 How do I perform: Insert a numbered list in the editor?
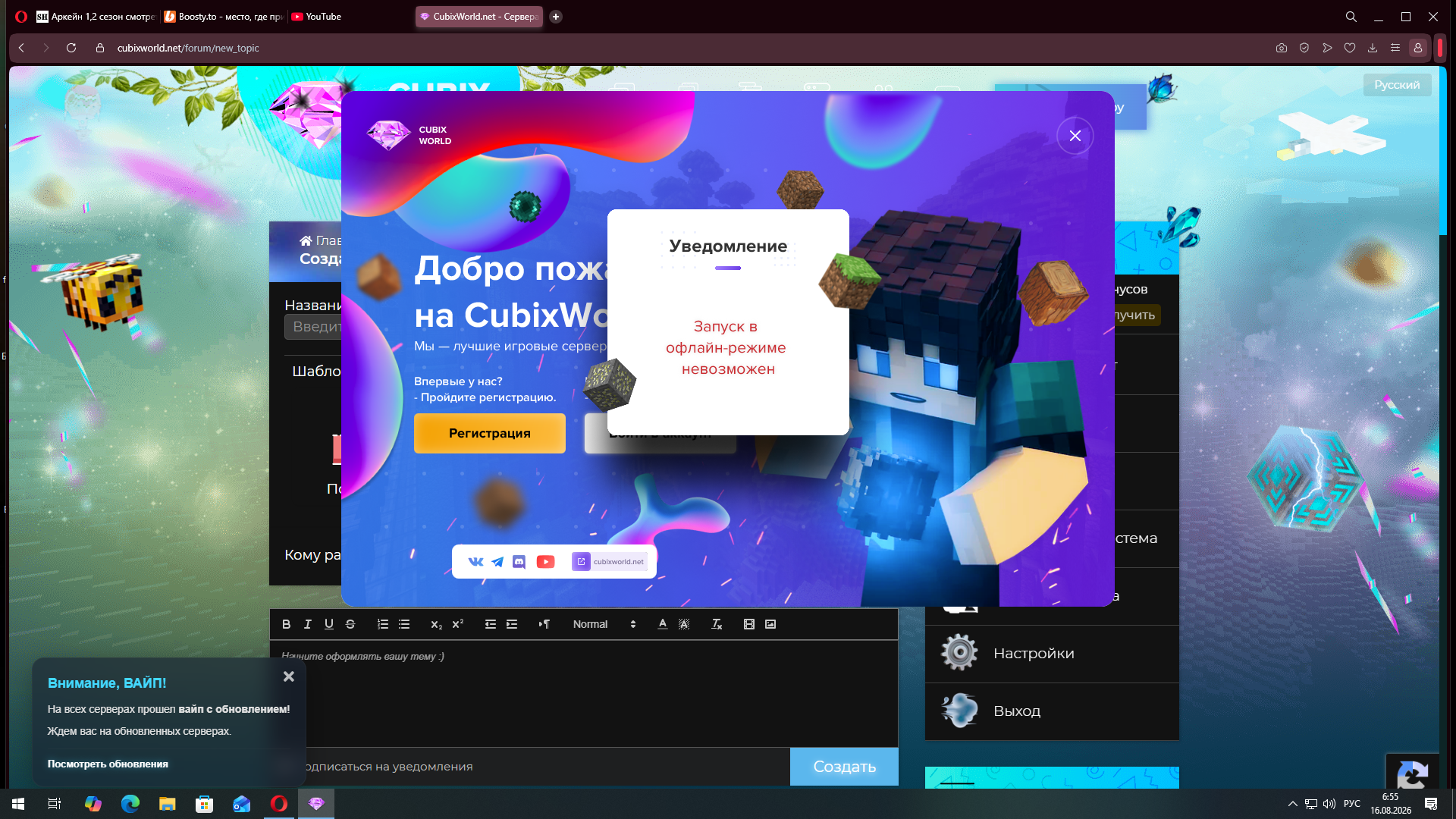pyautogui.click(x=383, y=624)
